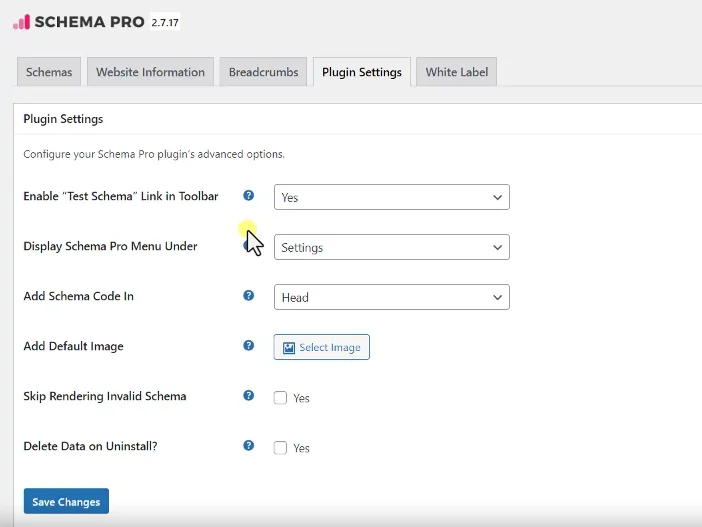
Task: Expand the Add Schema Code In dropdown
Action: (392, 297)
